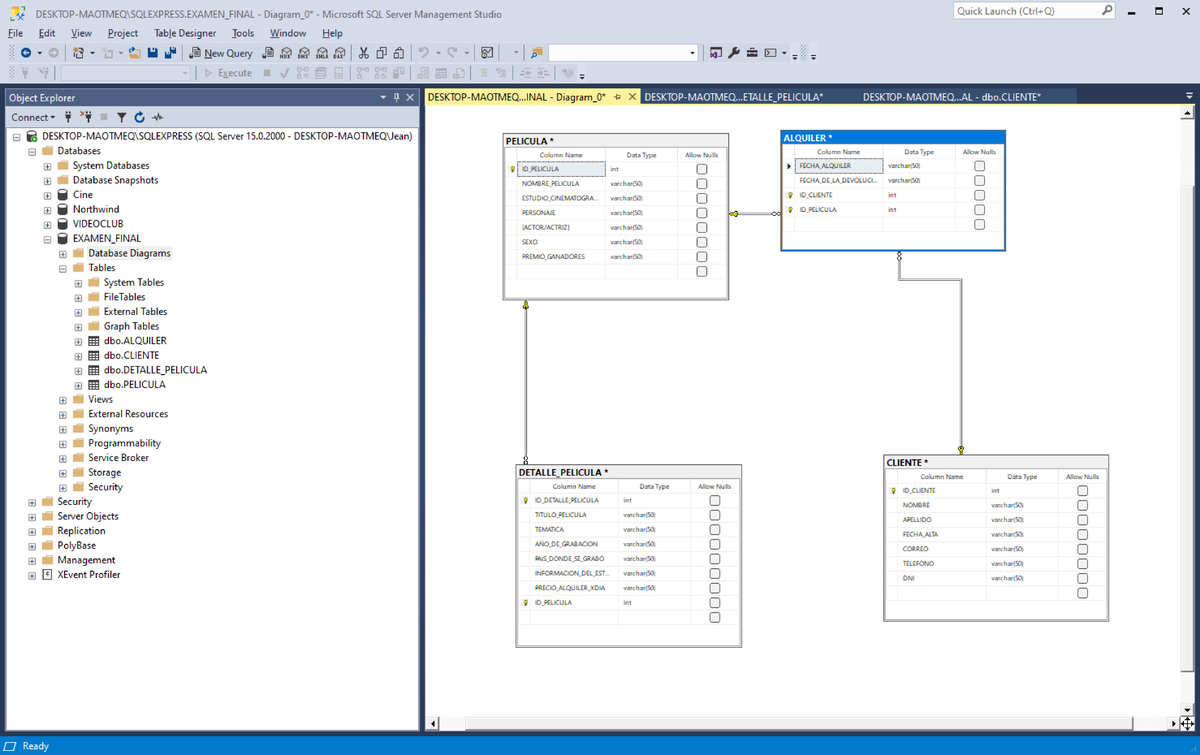This screenshot has width=1200, height=755.
Task: Refresh the Object Explorer
Action: click(140, 117)
